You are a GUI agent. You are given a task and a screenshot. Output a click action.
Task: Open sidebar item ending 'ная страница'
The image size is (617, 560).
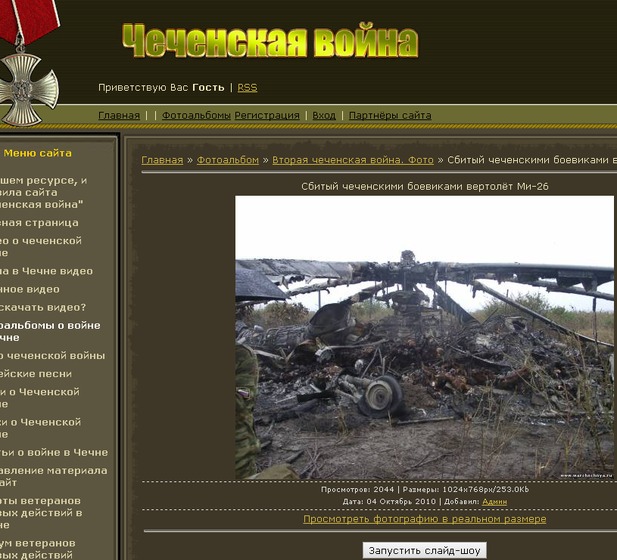tap(39, 223)
